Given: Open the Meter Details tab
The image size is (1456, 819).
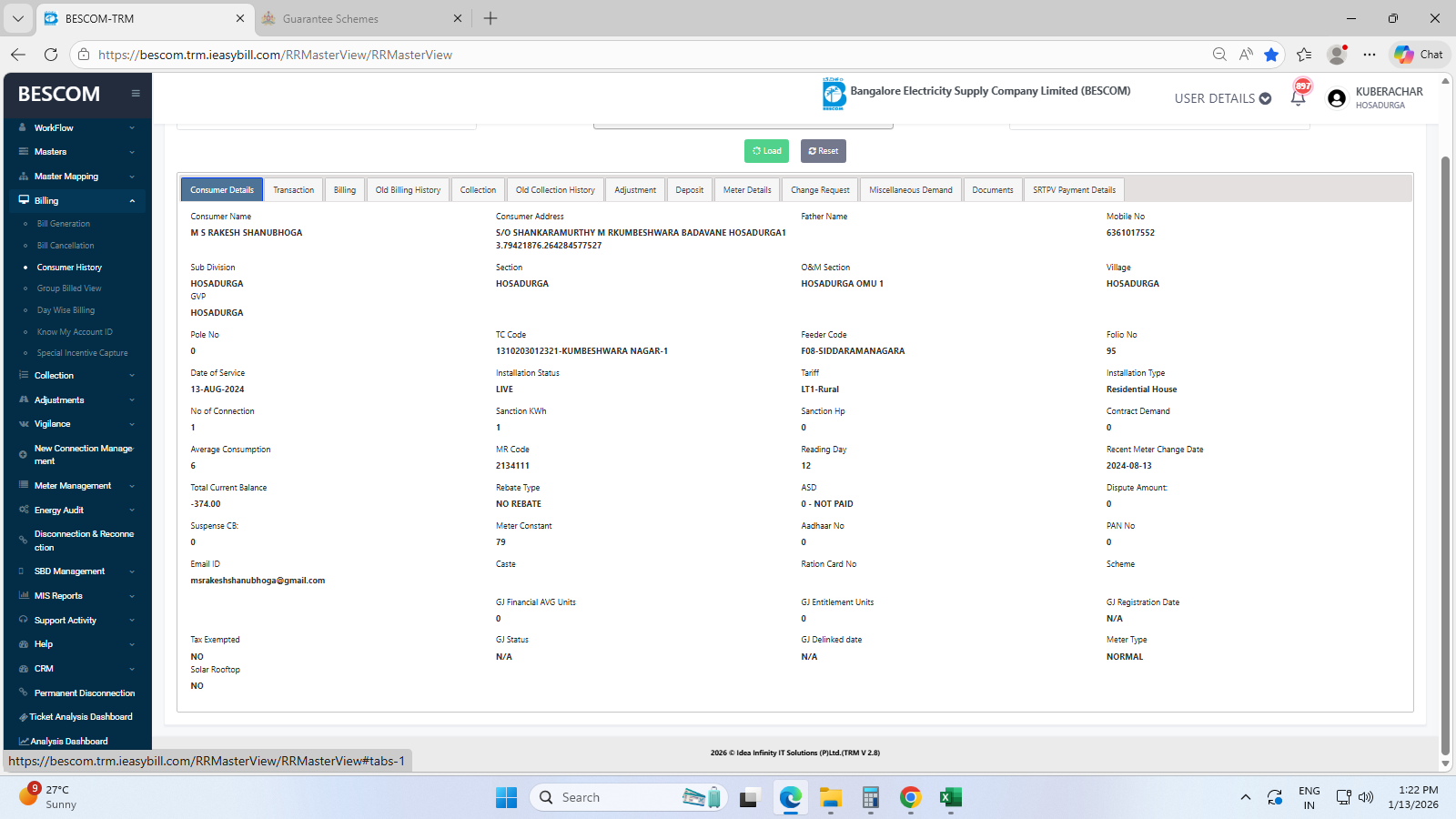Looking at the screenshot, I should point(746,190).
